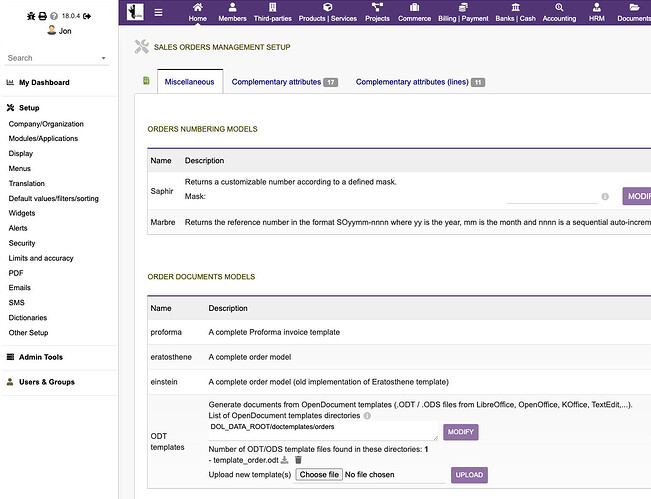Open Alerts setup link
Viewport: 651px width, 499px height.
[18, 228]
